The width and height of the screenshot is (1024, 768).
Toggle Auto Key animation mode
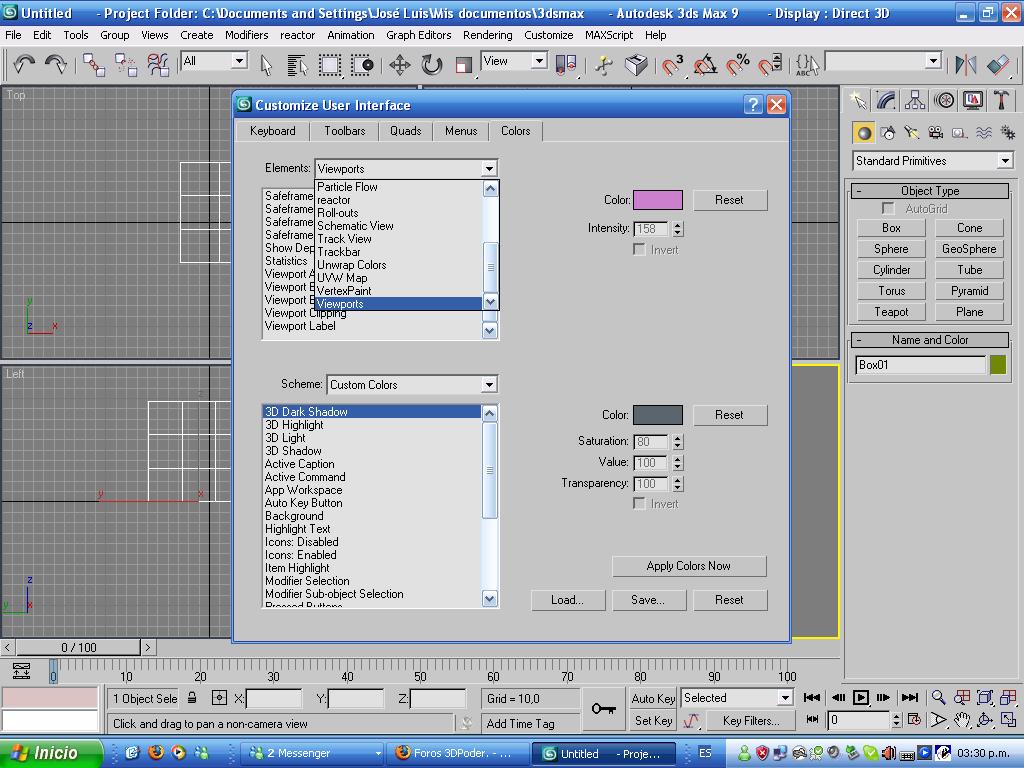click(x=653, y=698)
